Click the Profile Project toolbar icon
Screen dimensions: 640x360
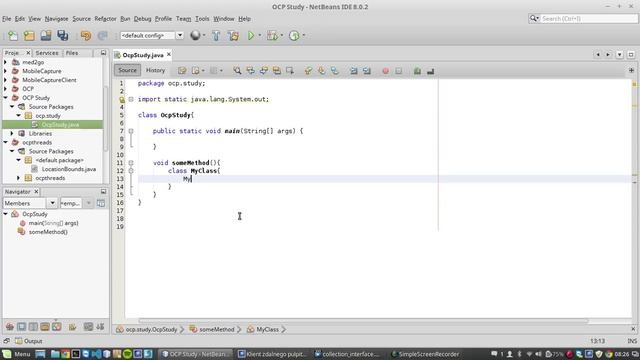click(294, 36)
